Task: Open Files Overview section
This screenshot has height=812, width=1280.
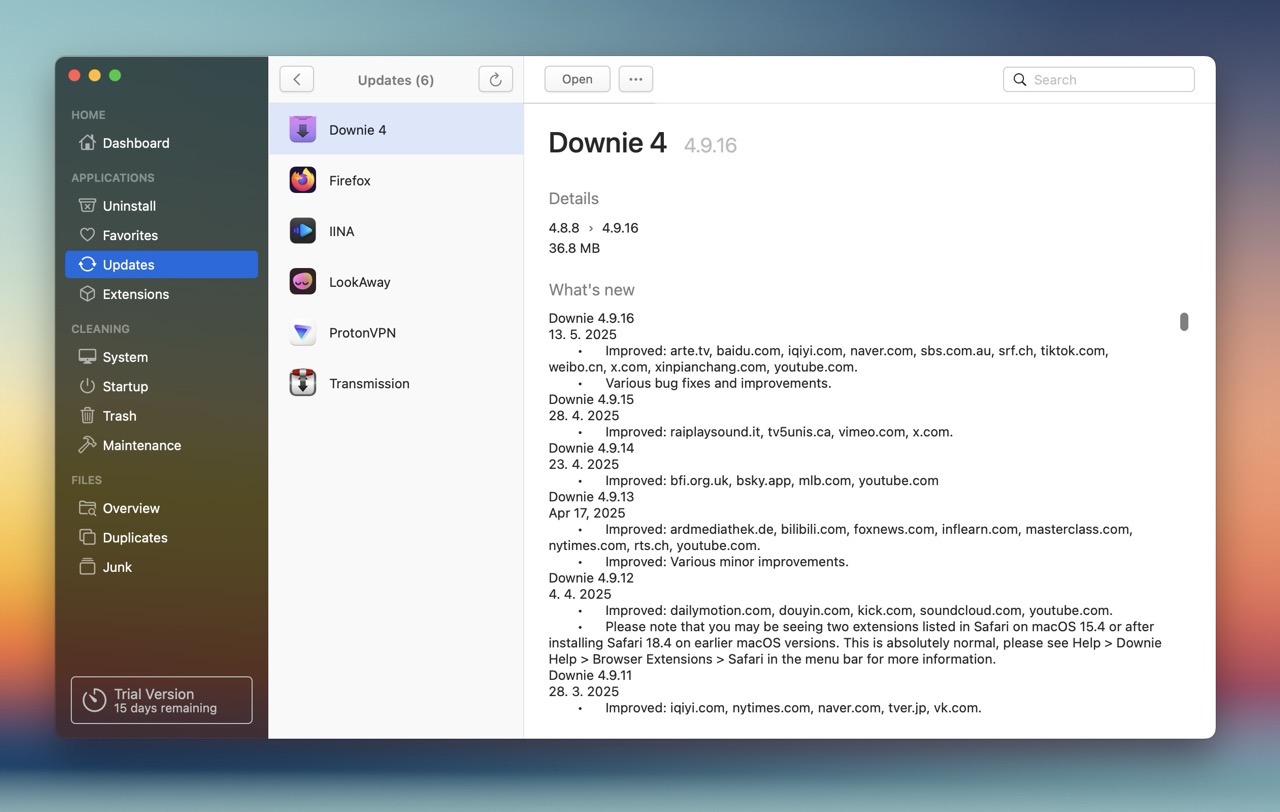Action: (162, 508)
